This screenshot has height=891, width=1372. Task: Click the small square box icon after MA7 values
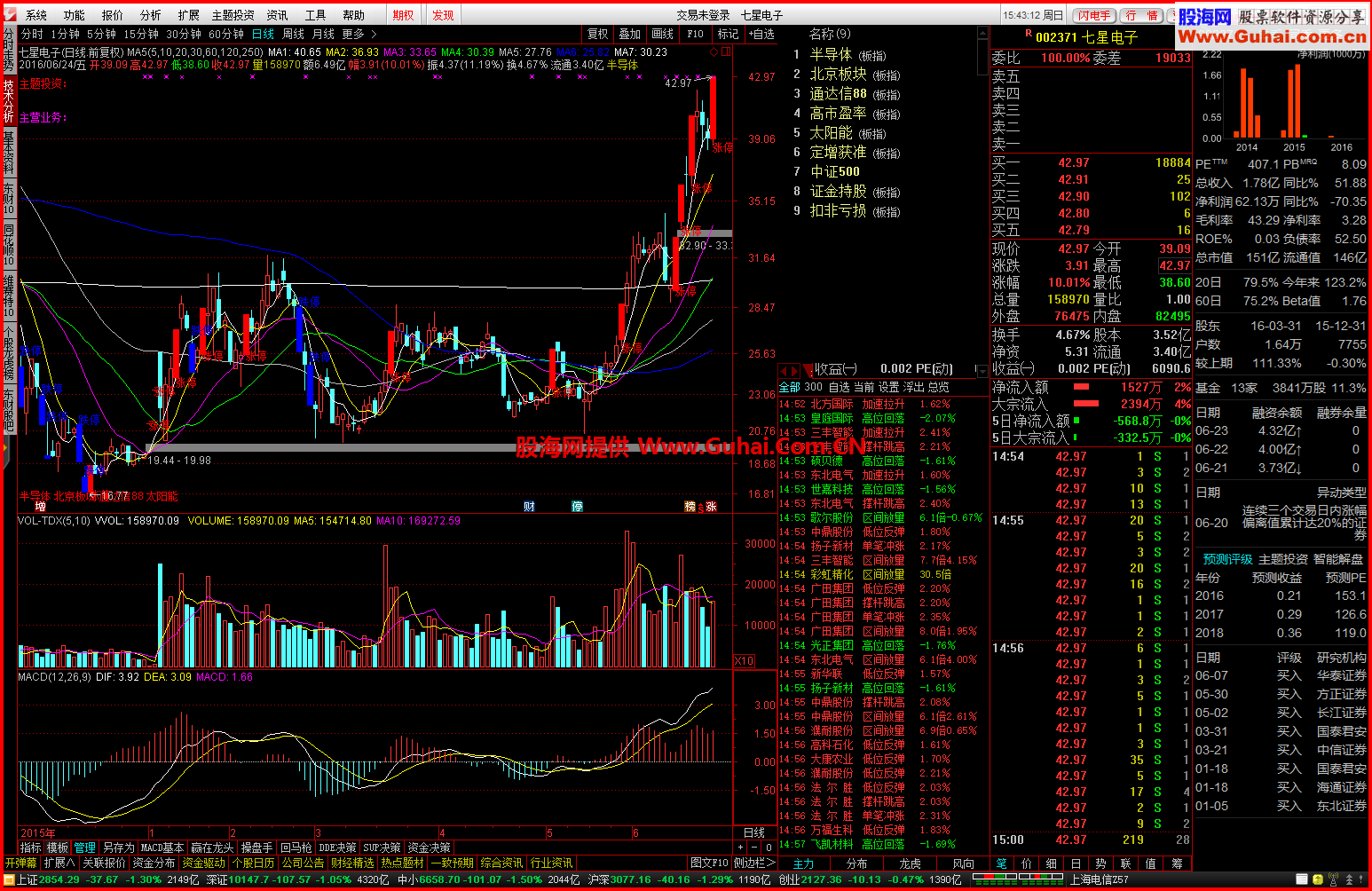[x=726, y=51]
